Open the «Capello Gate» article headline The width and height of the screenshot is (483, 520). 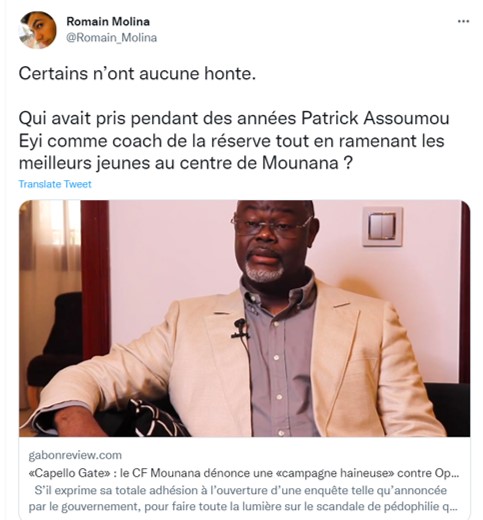pyautogui.click(x=244, y=473)
